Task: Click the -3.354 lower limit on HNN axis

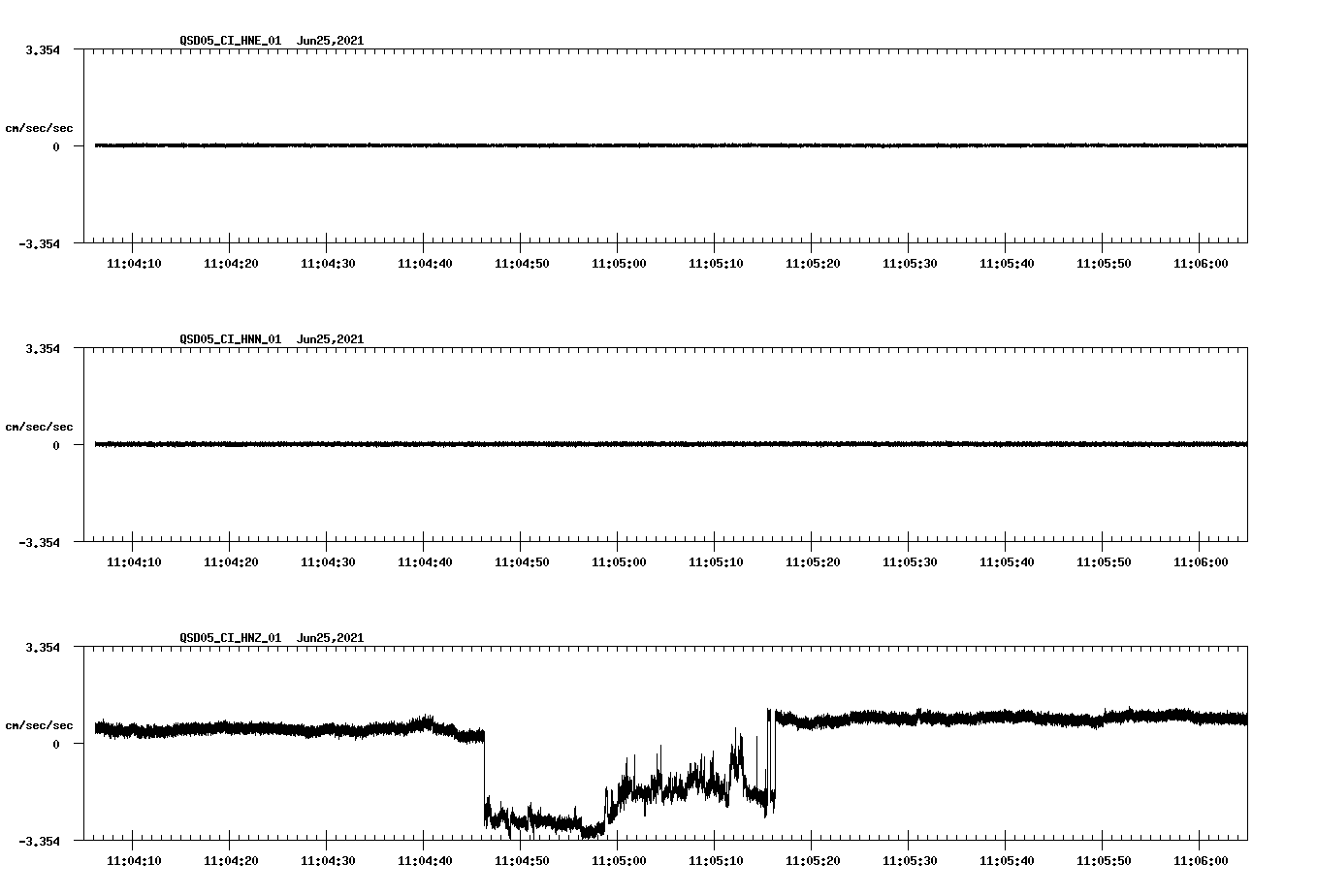Action: (40, 542)
